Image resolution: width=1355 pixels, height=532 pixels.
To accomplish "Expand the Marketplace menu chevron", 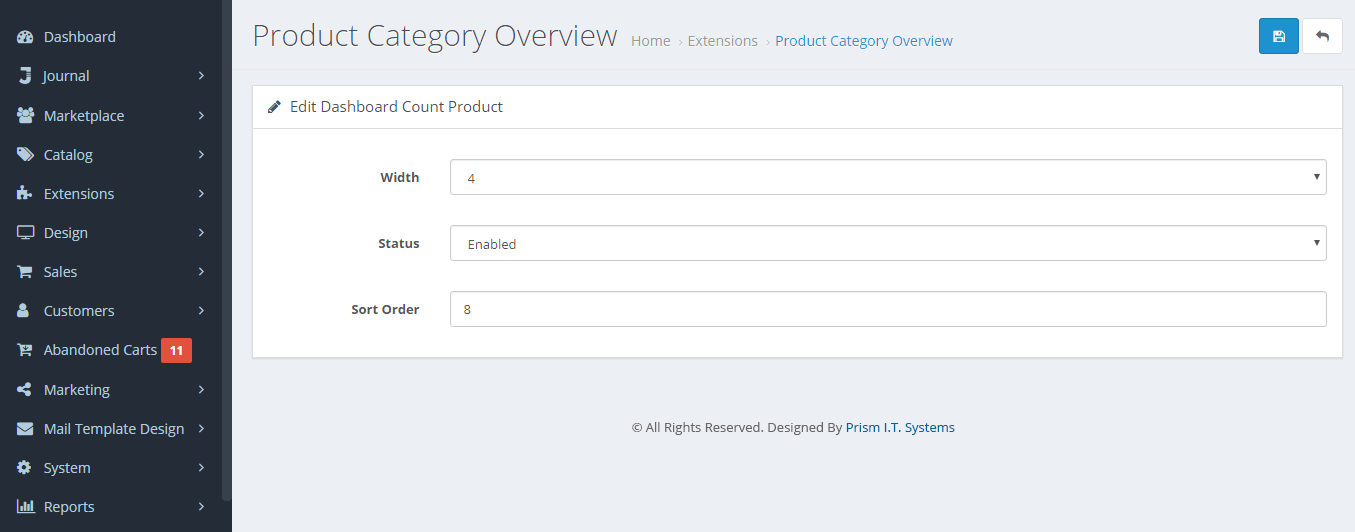I will tap(201, 116).
